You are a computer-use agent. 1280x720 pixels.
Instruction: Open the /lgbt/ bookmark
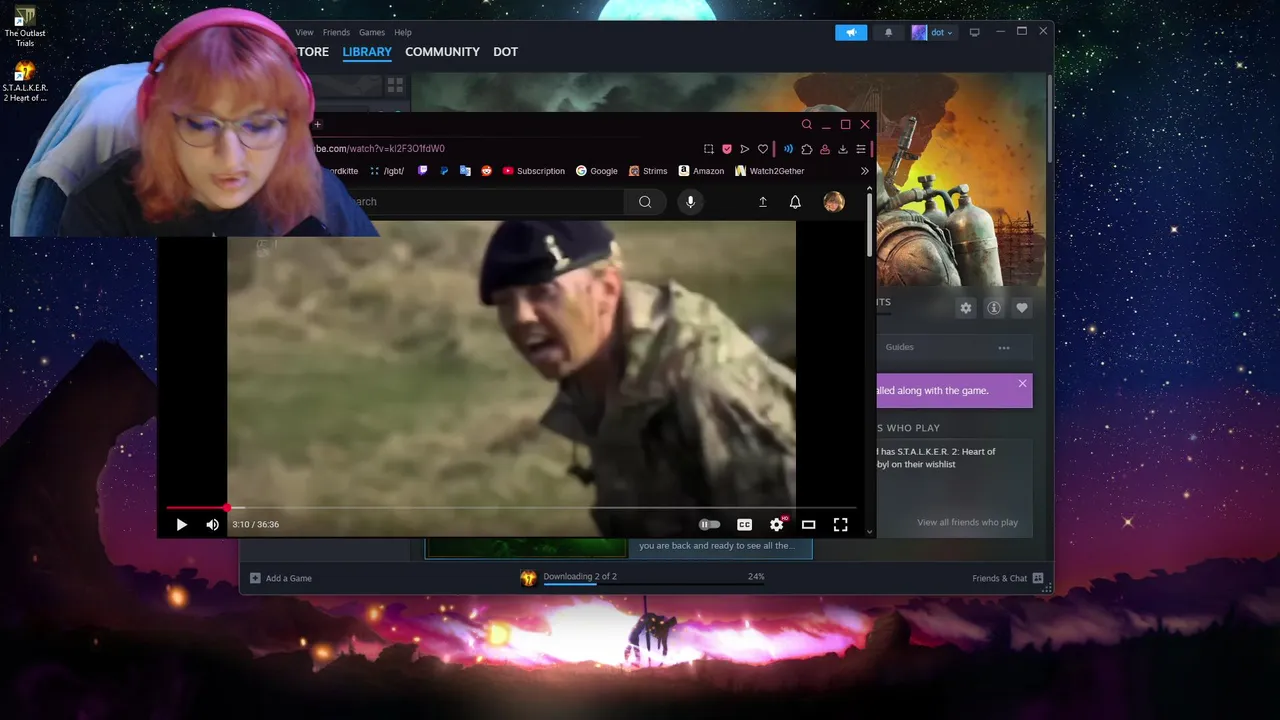387,171
